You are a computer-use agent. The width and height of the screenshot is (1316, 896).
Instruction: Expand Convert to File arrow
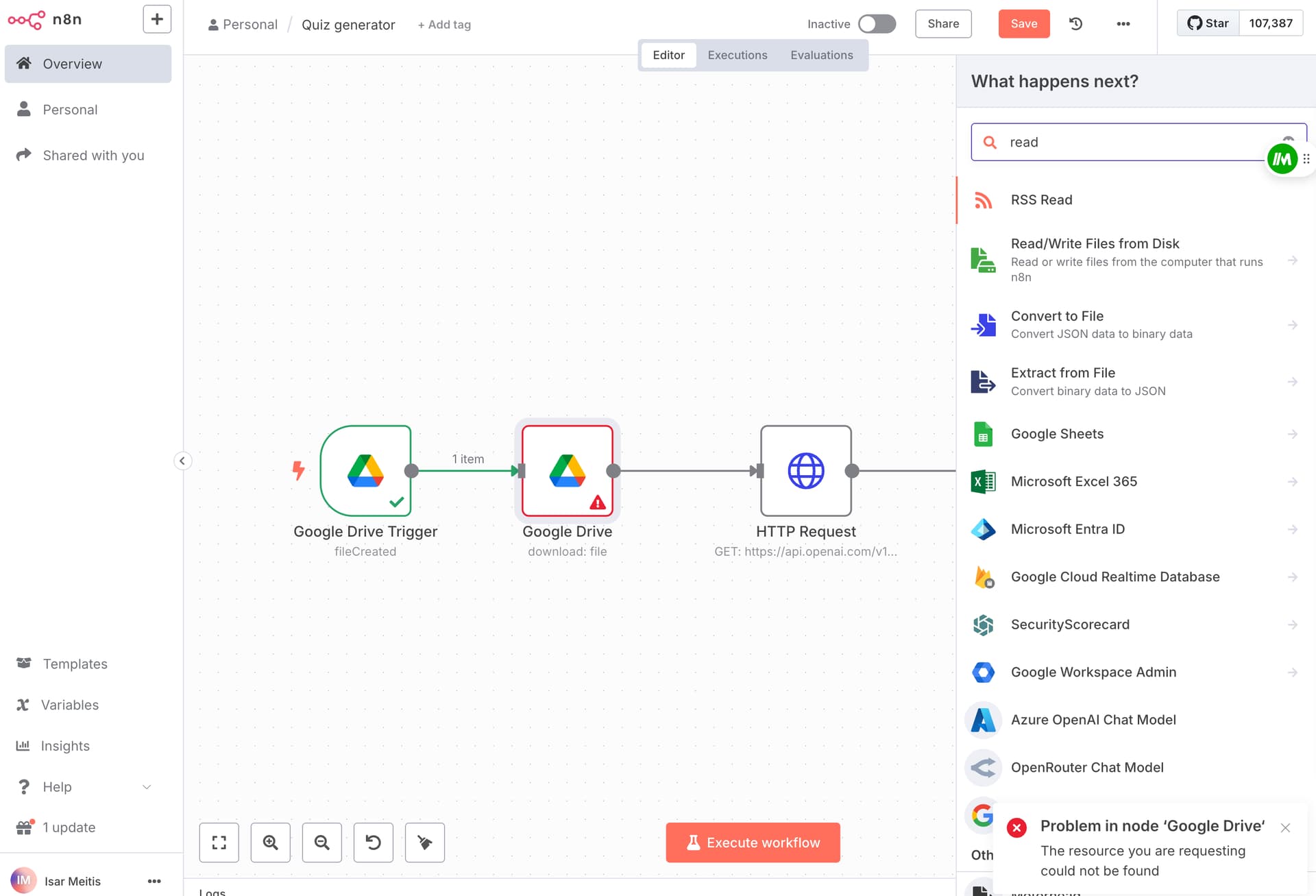tap(1292, 325)
